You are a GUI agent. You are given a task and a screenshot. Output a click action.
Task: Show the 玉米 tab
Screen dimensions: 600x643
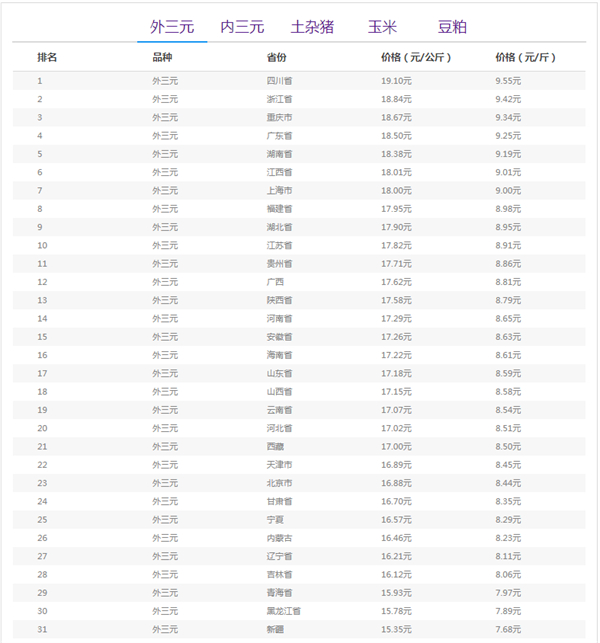click(x=382, y=27)
